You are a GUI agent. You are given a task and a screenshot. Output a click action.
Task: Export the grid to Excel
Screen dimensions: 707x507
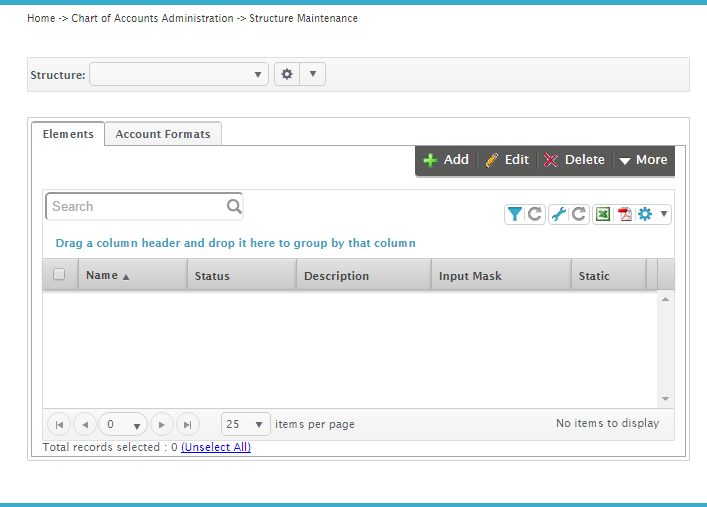603,214
